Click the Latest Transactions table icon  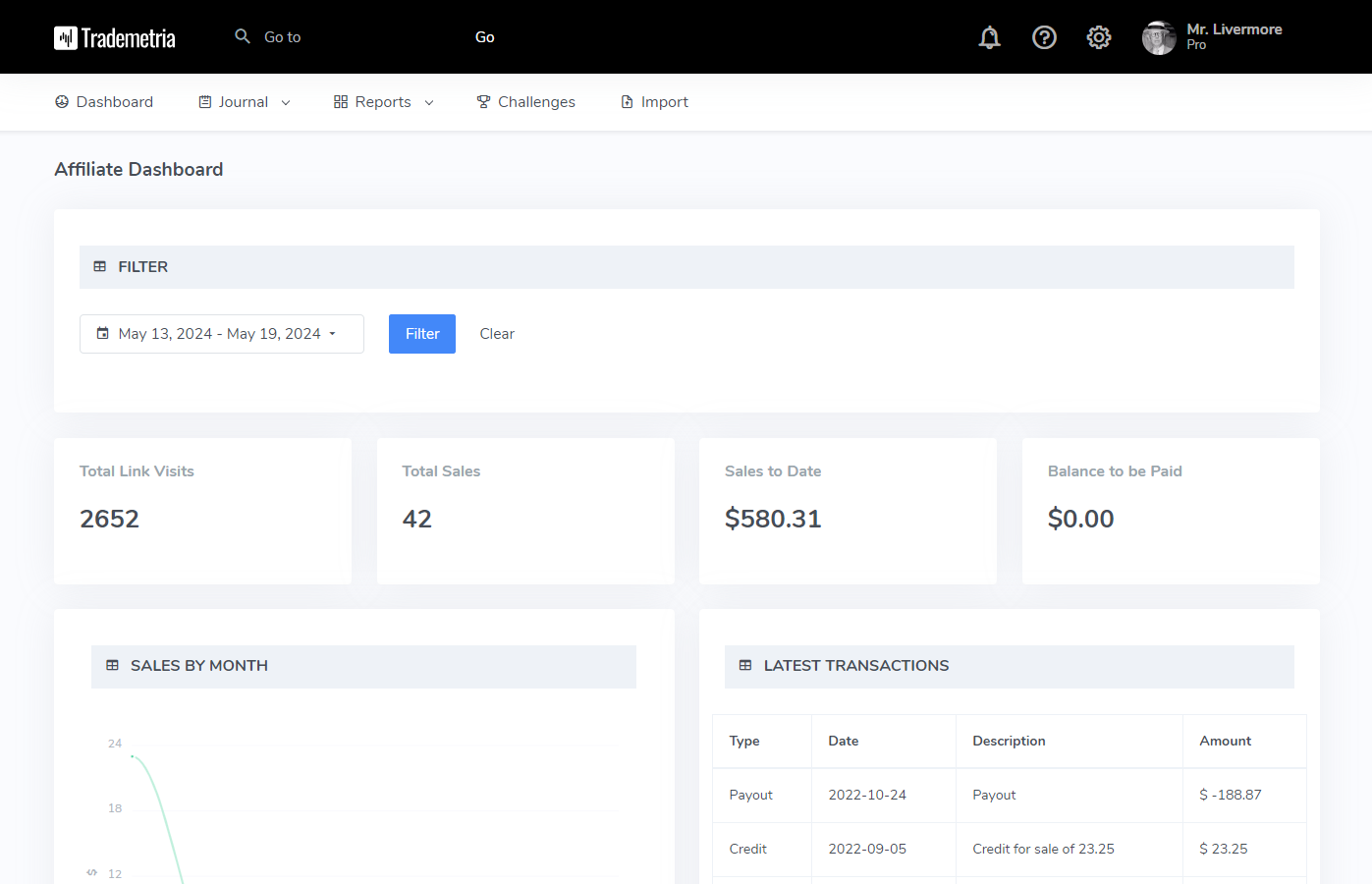point(745,666)
